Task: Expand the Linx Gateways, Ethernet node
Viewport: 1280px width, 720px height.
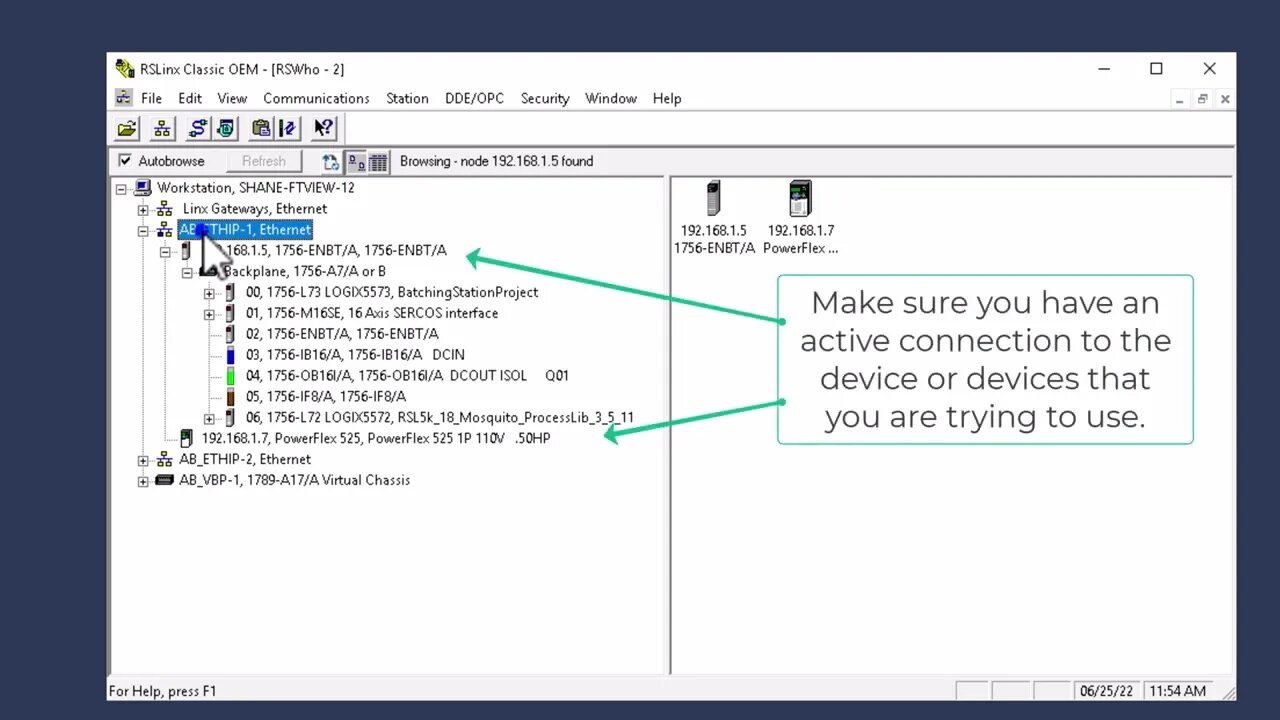Action: [143, 209]
